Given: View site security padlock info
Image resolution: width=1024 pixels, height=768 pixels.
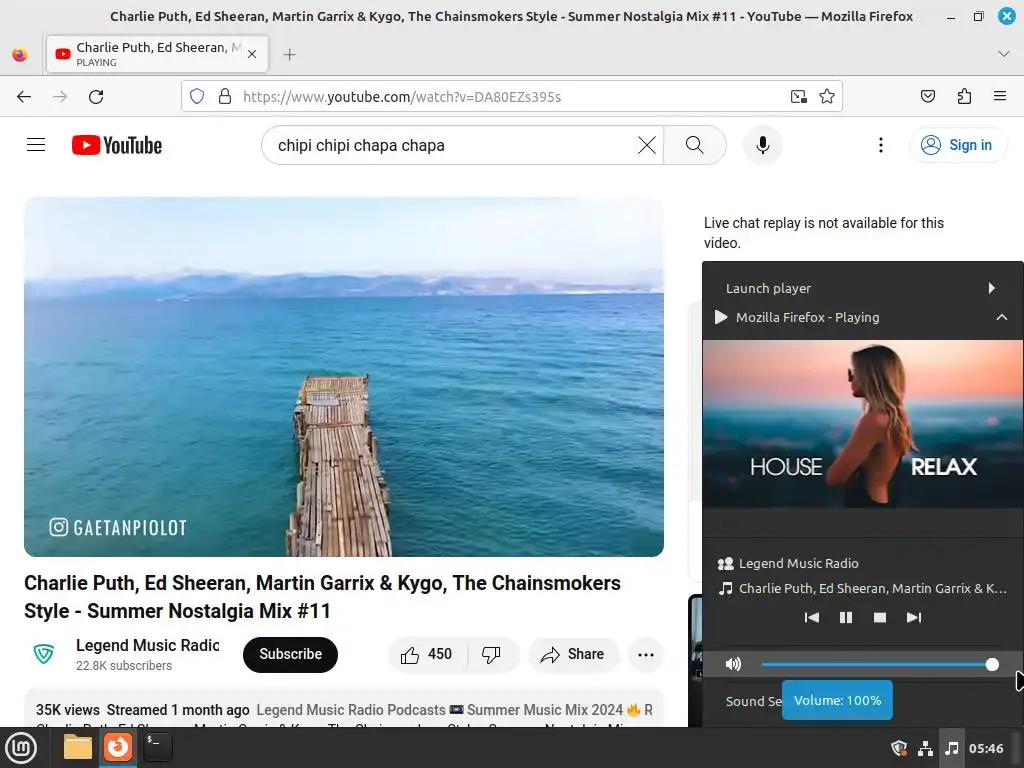Looking at the screenshot, I should click(x=225, y=97).
